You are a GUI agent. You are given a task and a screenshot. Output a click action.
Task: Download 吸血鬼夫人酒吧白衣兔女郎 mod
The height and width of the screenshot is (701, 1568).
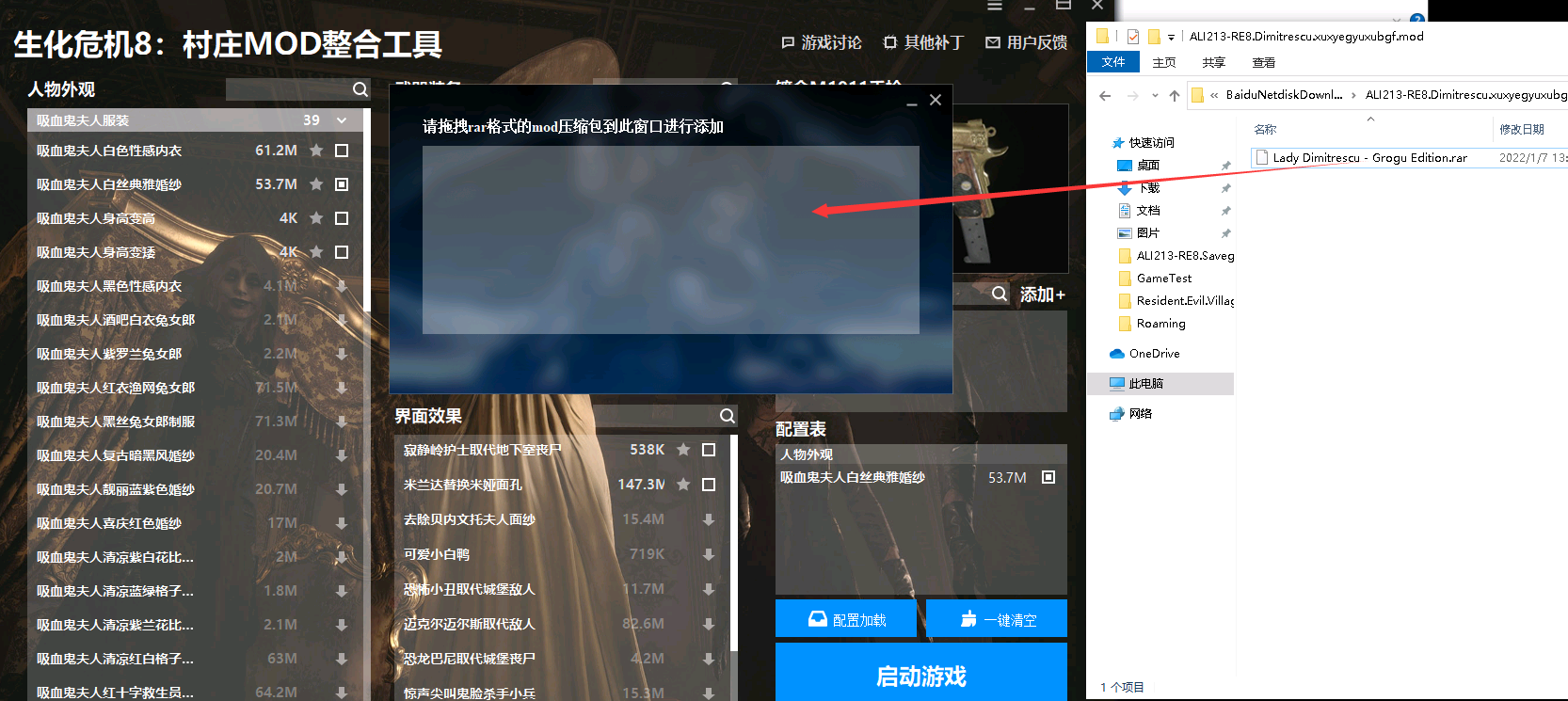tap(342, 320)
